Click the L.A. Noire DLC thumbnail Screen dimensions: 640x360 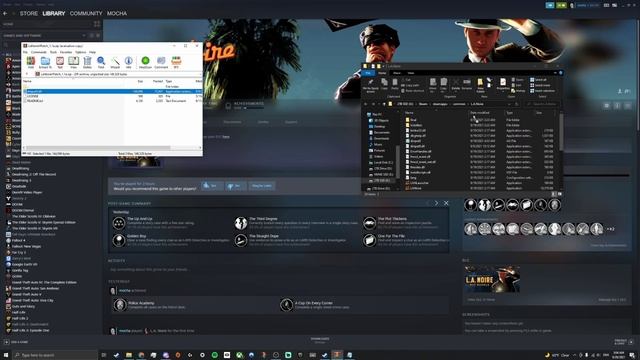pyautogui.click(x=492, y=280)
